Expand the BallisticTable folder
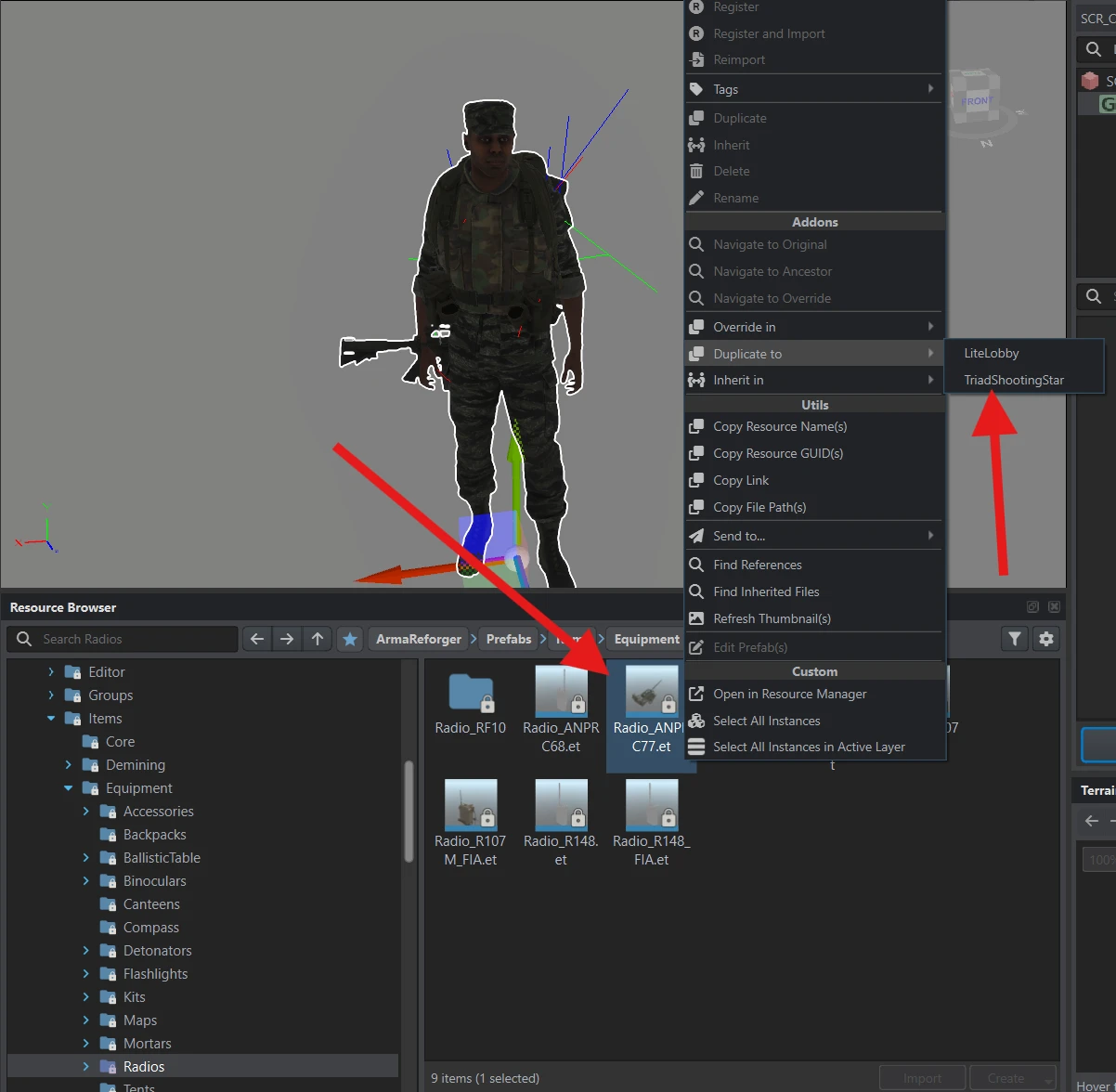This screenshot has width=1116, height=1092. [x=86, y=857]
